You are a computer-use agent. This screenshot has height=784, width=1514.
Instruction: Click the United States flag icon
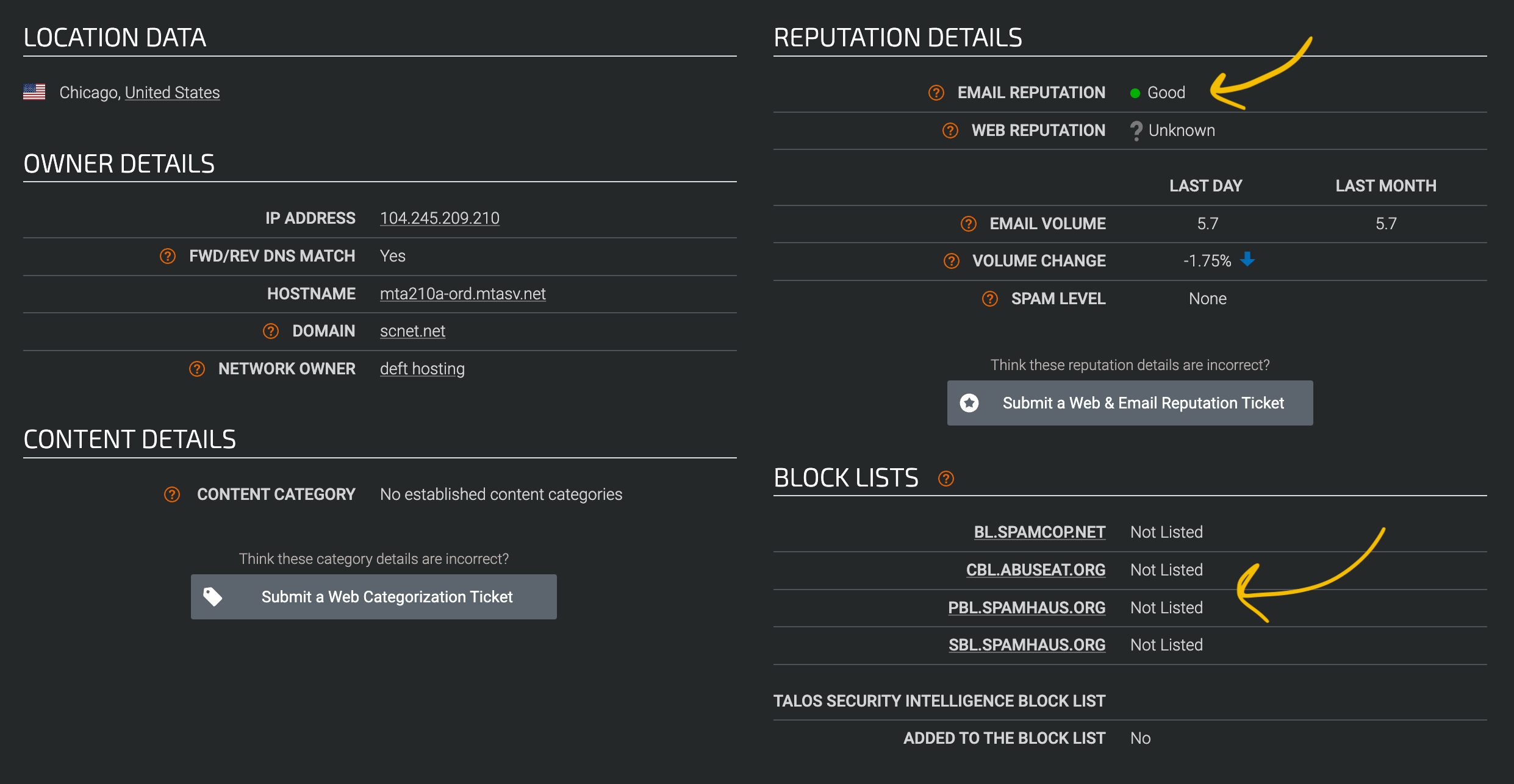click(34, 91)
